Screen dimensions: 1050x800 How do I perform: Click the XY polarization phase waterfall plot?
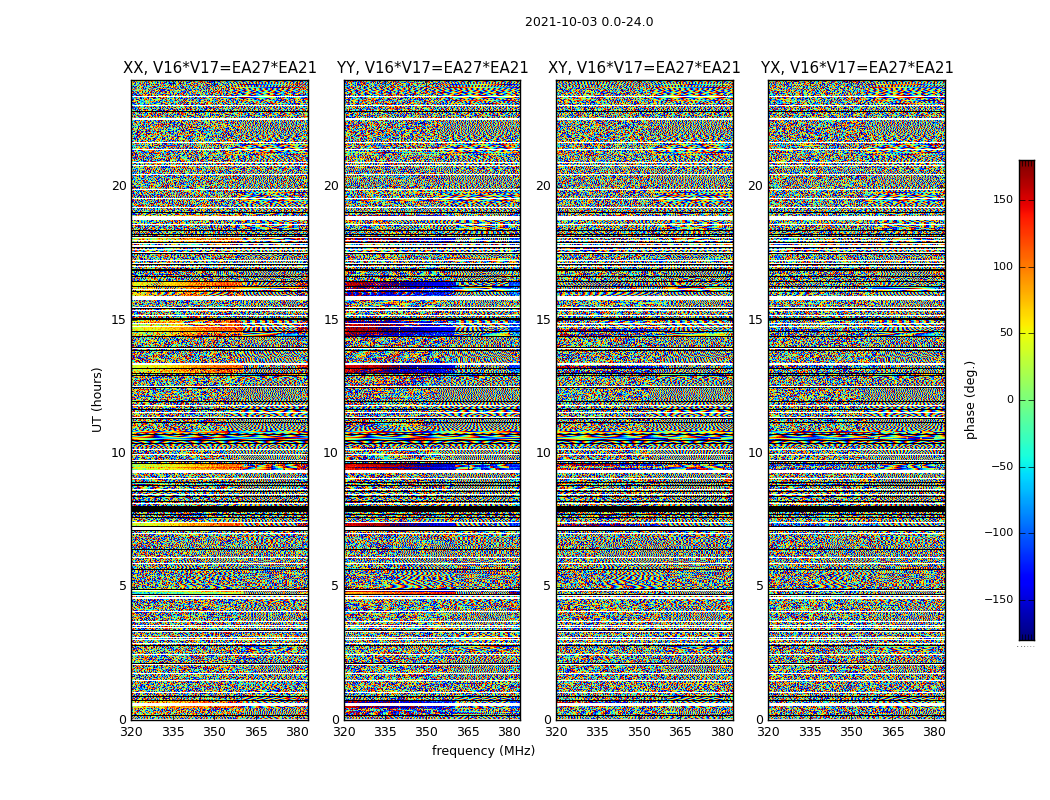645,400
